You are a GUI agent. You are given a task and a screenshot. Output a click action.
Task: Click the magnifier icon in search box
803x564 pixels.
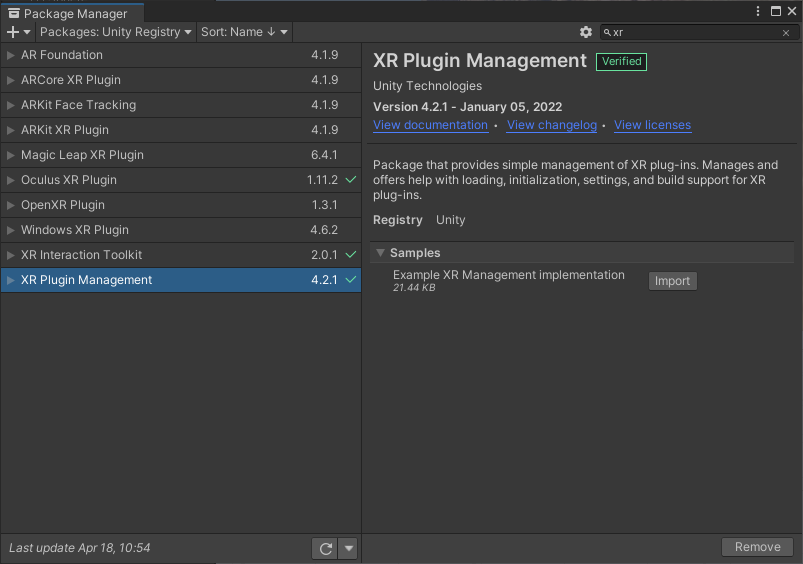tap(607, 32)
